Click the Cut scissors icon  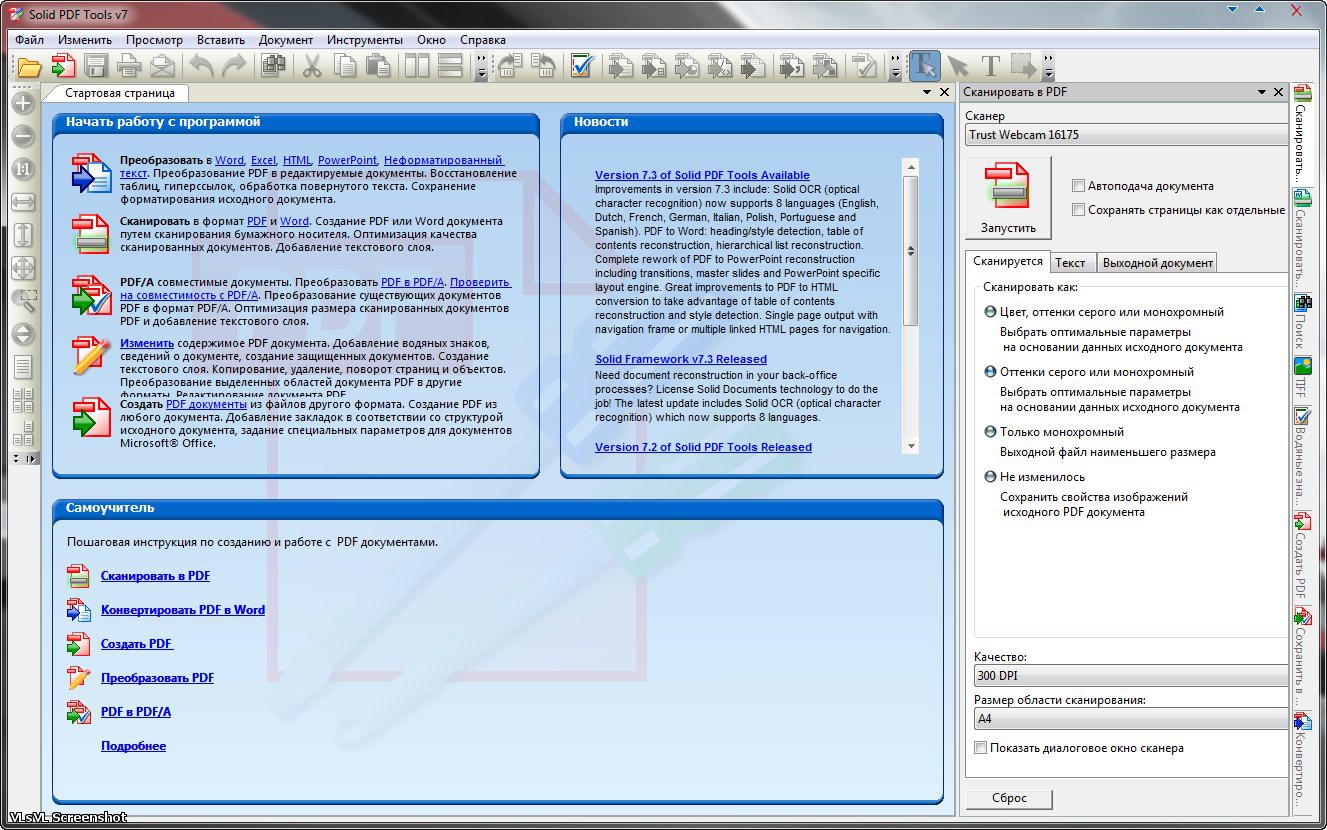click(312, 66)
